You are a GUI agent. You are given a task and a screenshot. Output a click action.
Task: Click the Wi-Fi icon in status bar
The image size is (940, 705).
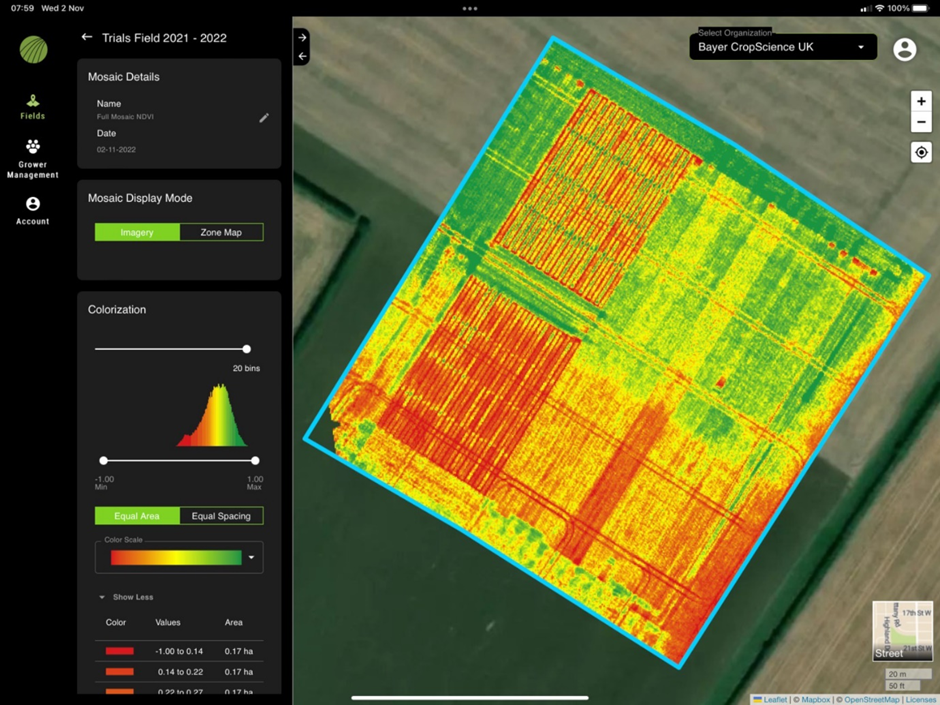(x=879, y=8)
